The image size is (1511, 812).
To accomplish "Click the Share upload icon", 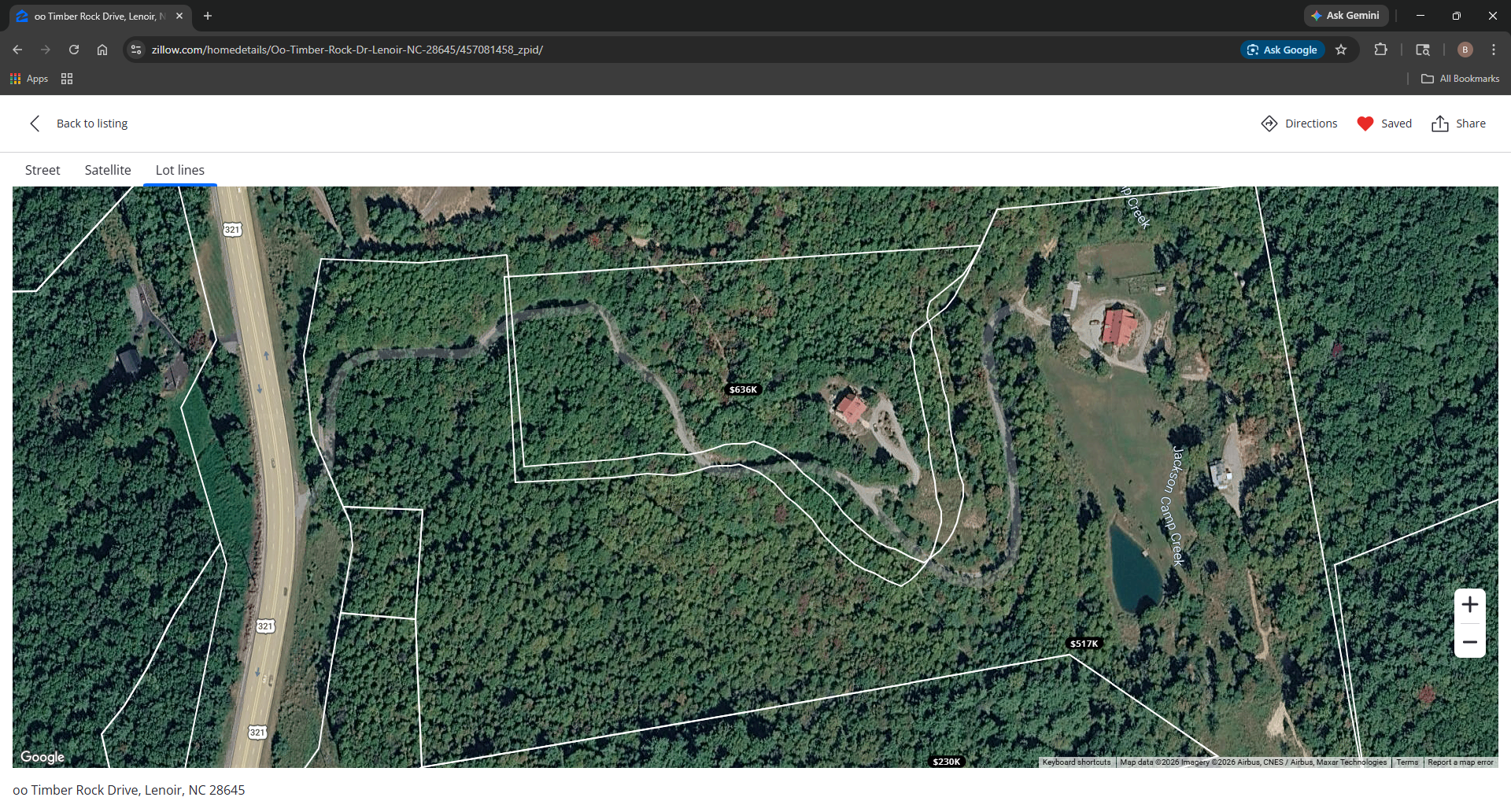I will [x=1440, y=124].
